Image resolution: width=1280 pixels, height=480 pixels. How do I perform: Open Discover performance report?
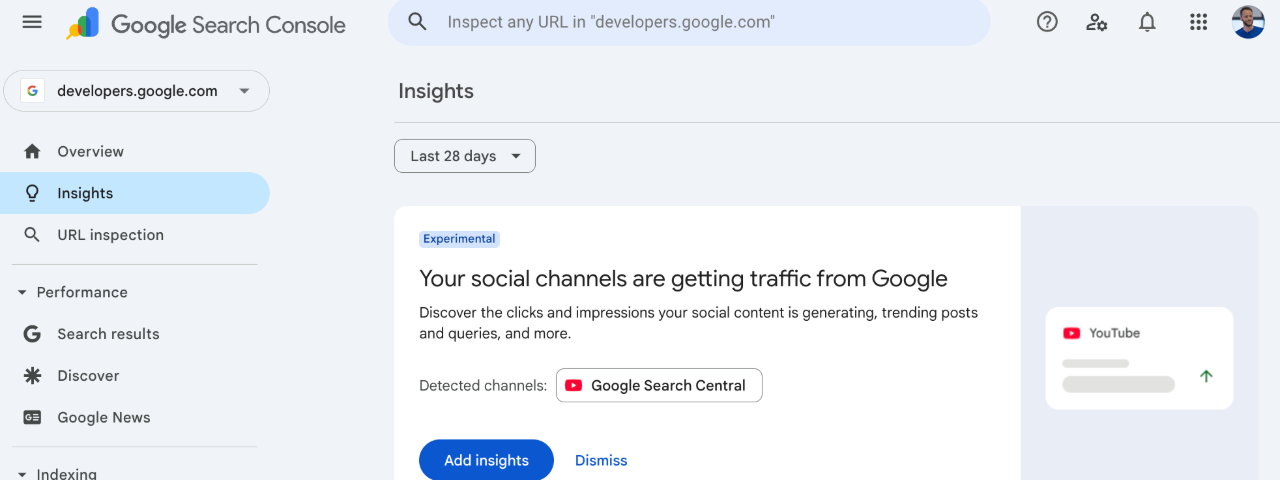coord(135,376)
